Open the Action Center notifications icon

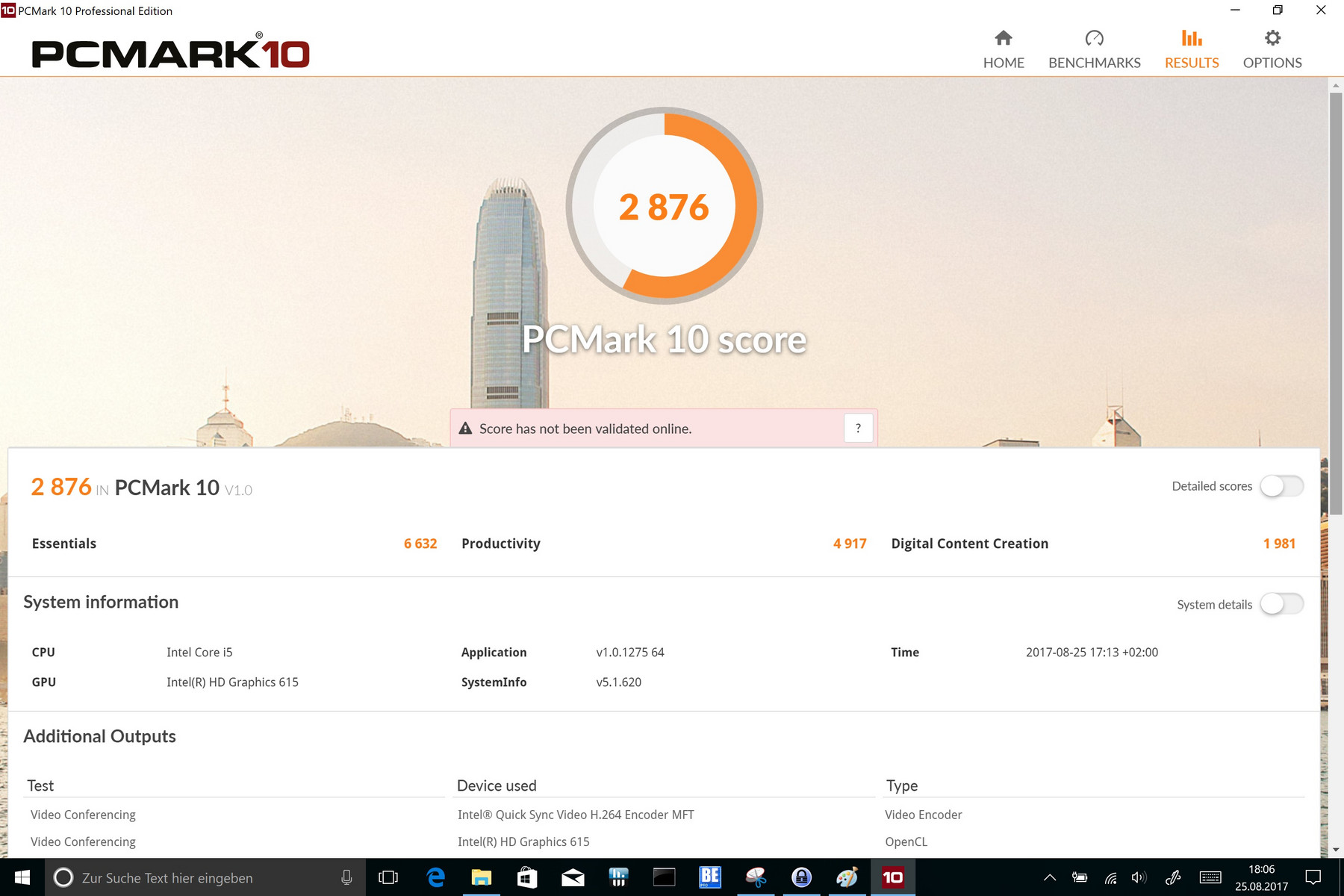(1313, 877)
